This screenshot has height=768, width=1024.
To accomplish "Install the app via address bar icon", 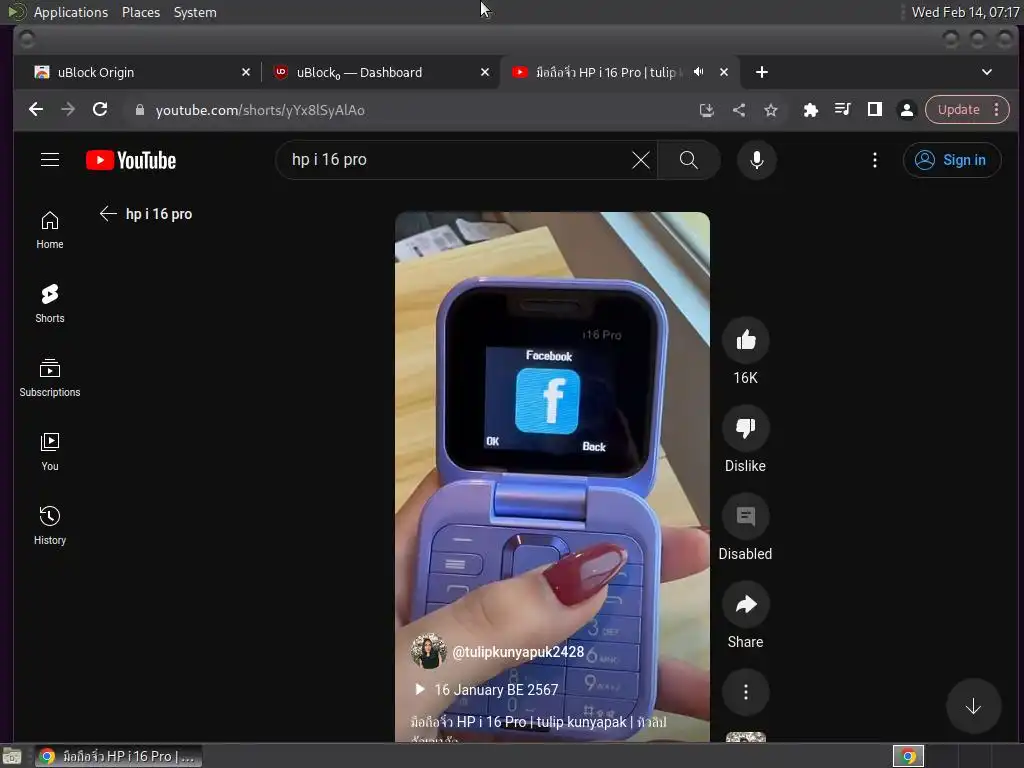I will point(706,110).
